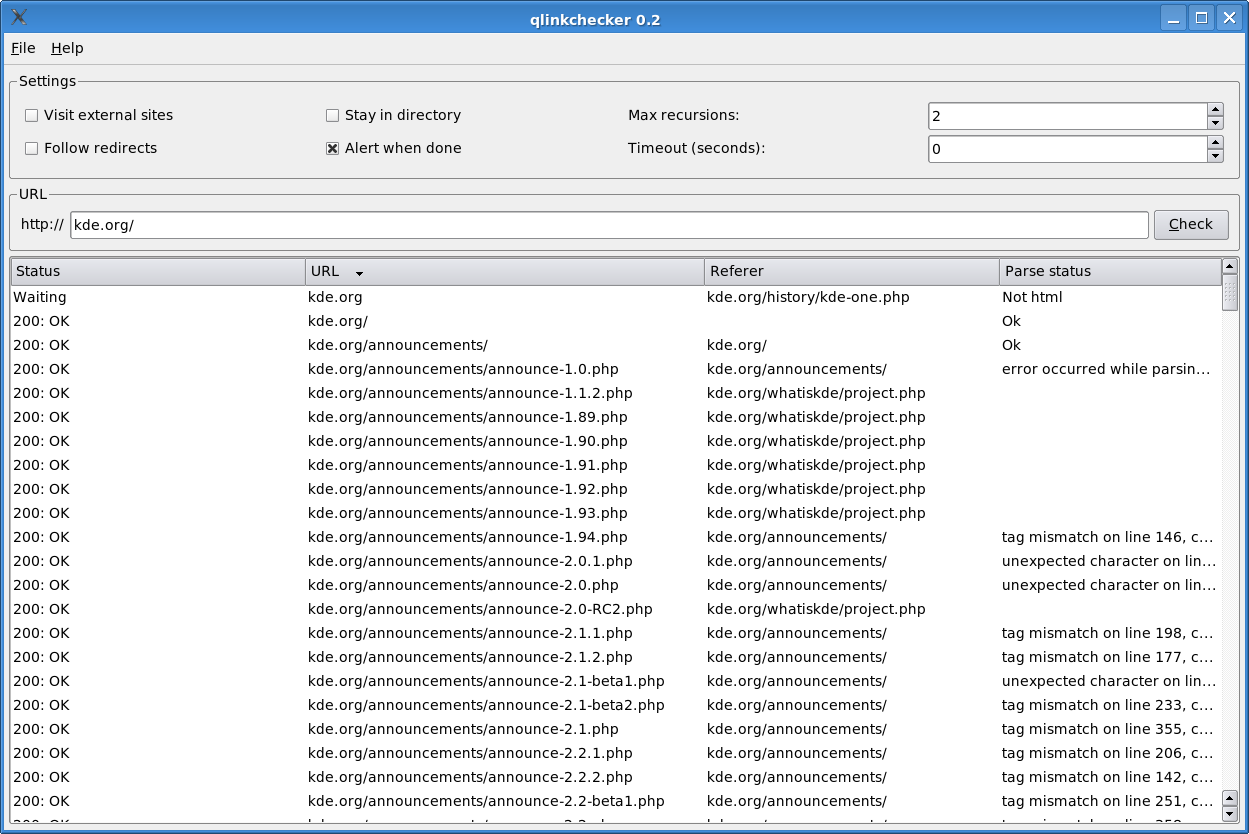Start link check with Check button
1249x834 pixels.
[x=1191, y=224]
